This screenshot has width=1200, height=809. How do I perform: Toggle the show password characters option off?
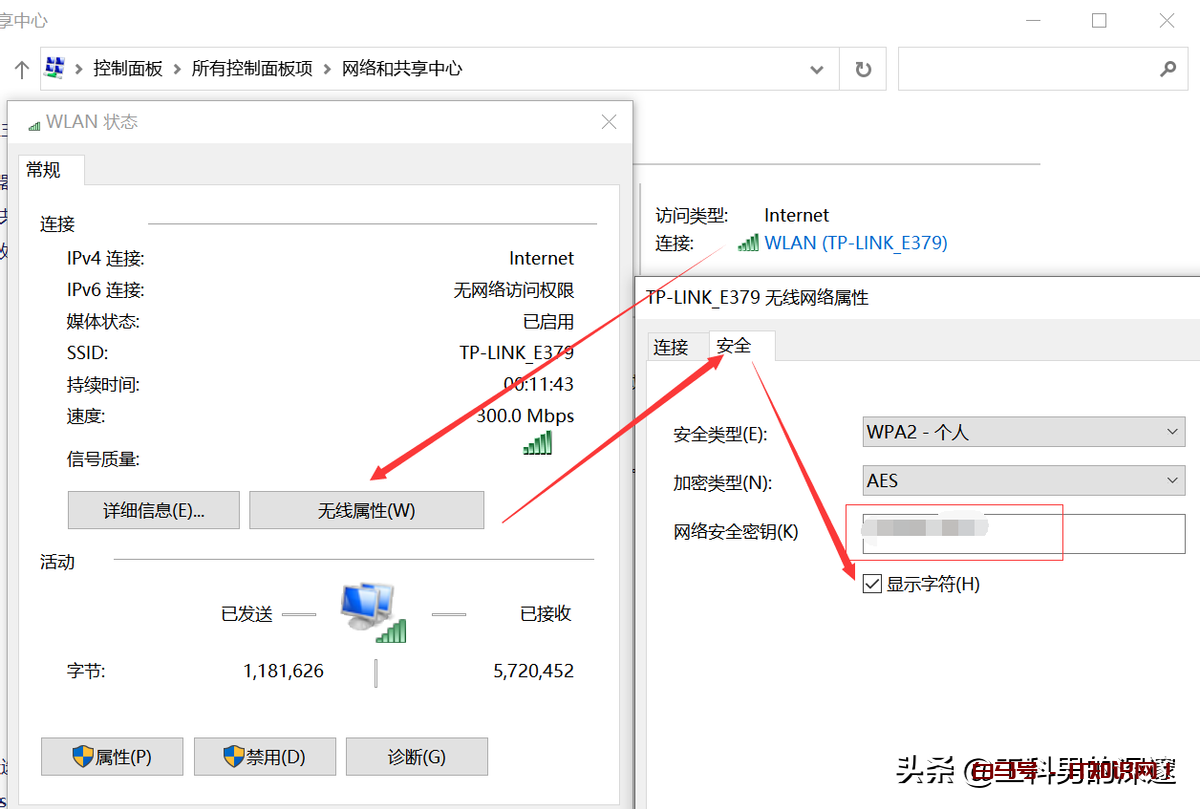871,583
